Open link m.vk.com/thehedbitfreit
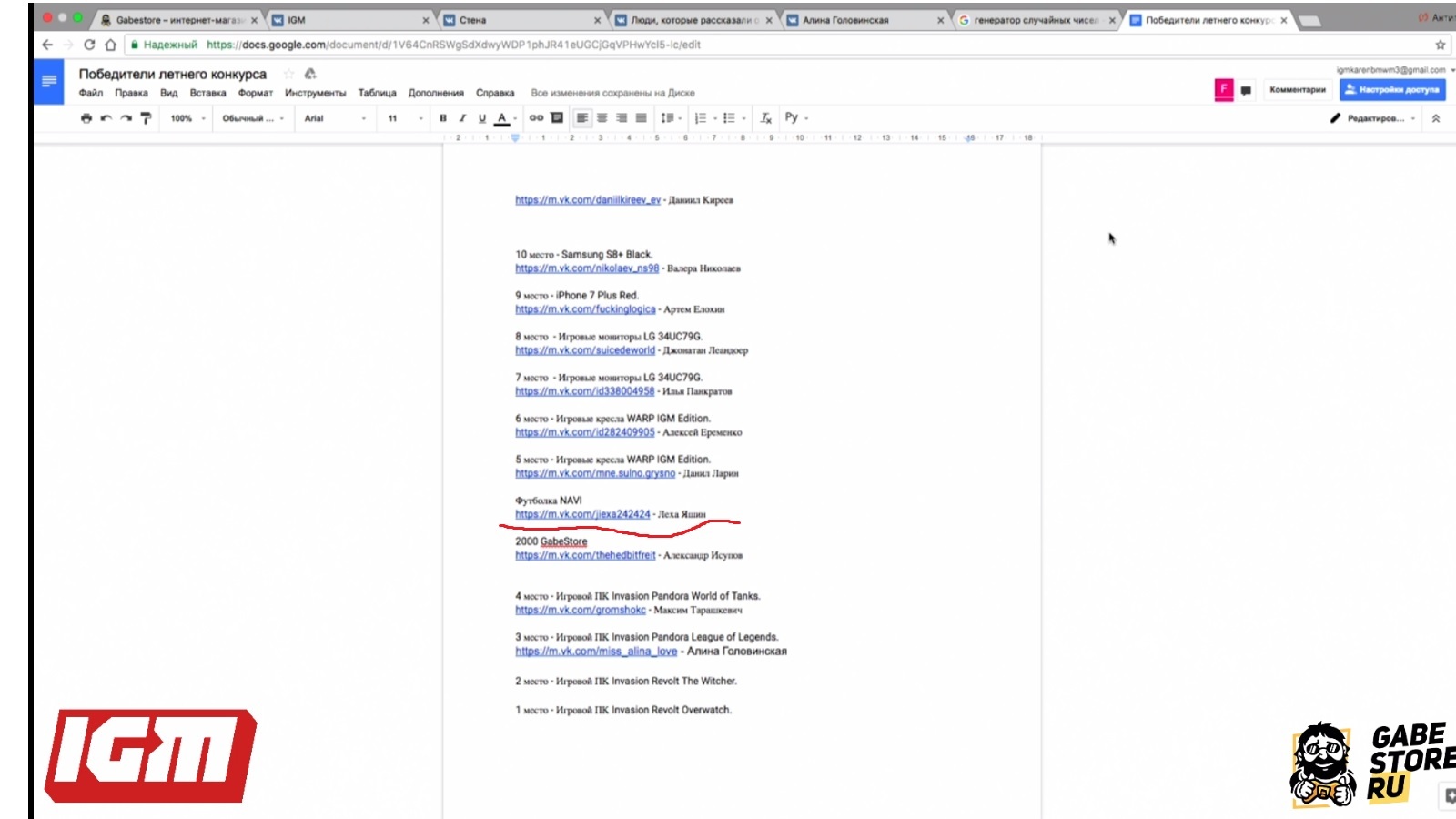Screen dimensions: 1456x819 [x=585, y=555]
